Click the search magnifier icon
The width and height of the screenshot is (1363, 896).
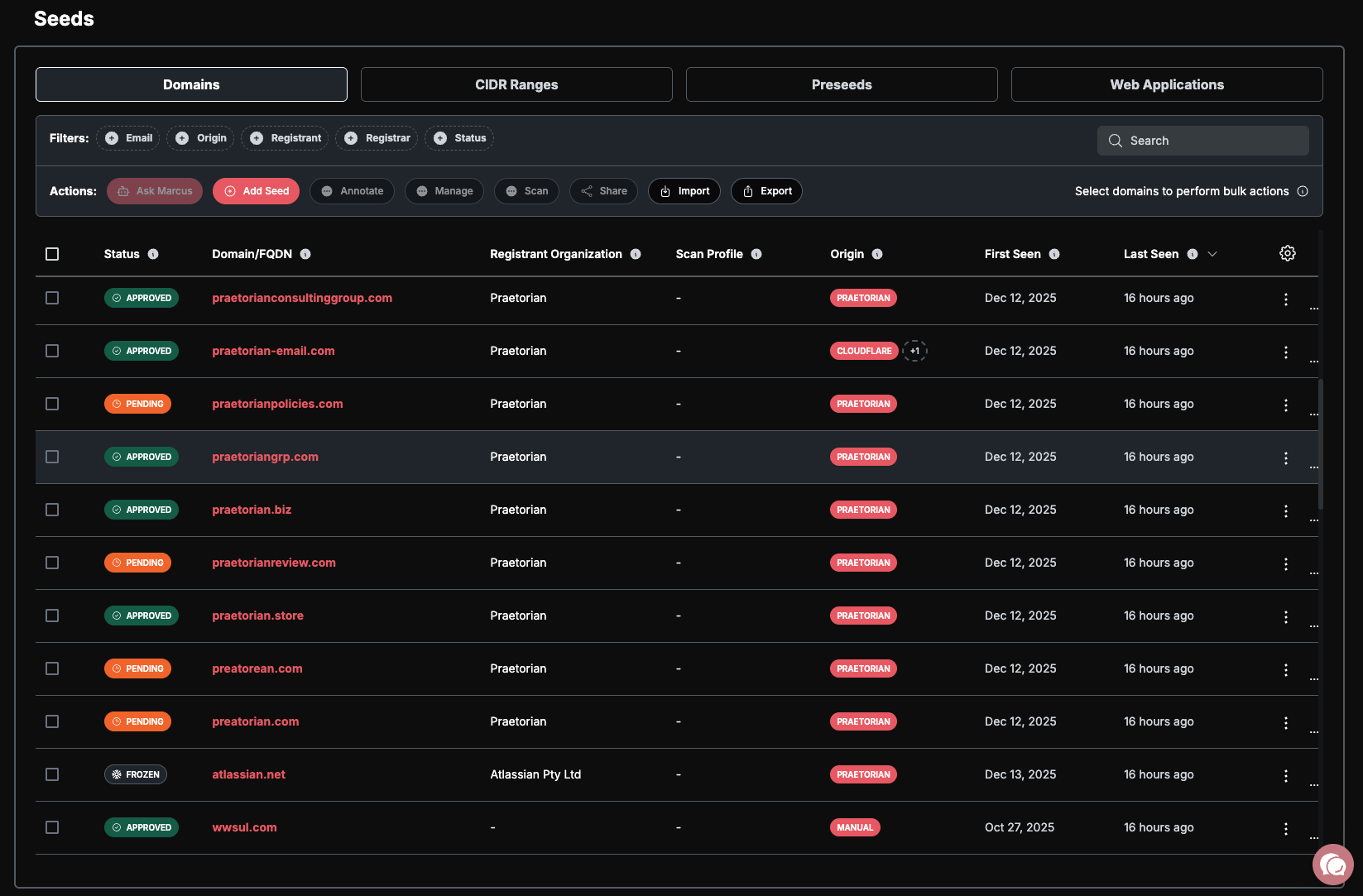1116,141
